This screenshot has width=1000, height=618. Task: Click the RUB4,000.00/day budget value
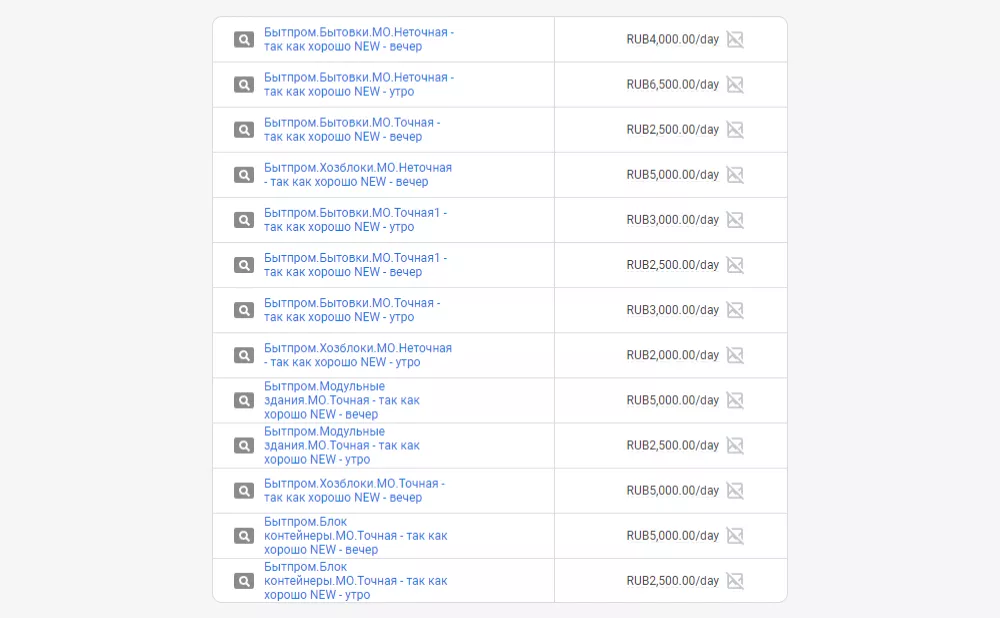672,40
